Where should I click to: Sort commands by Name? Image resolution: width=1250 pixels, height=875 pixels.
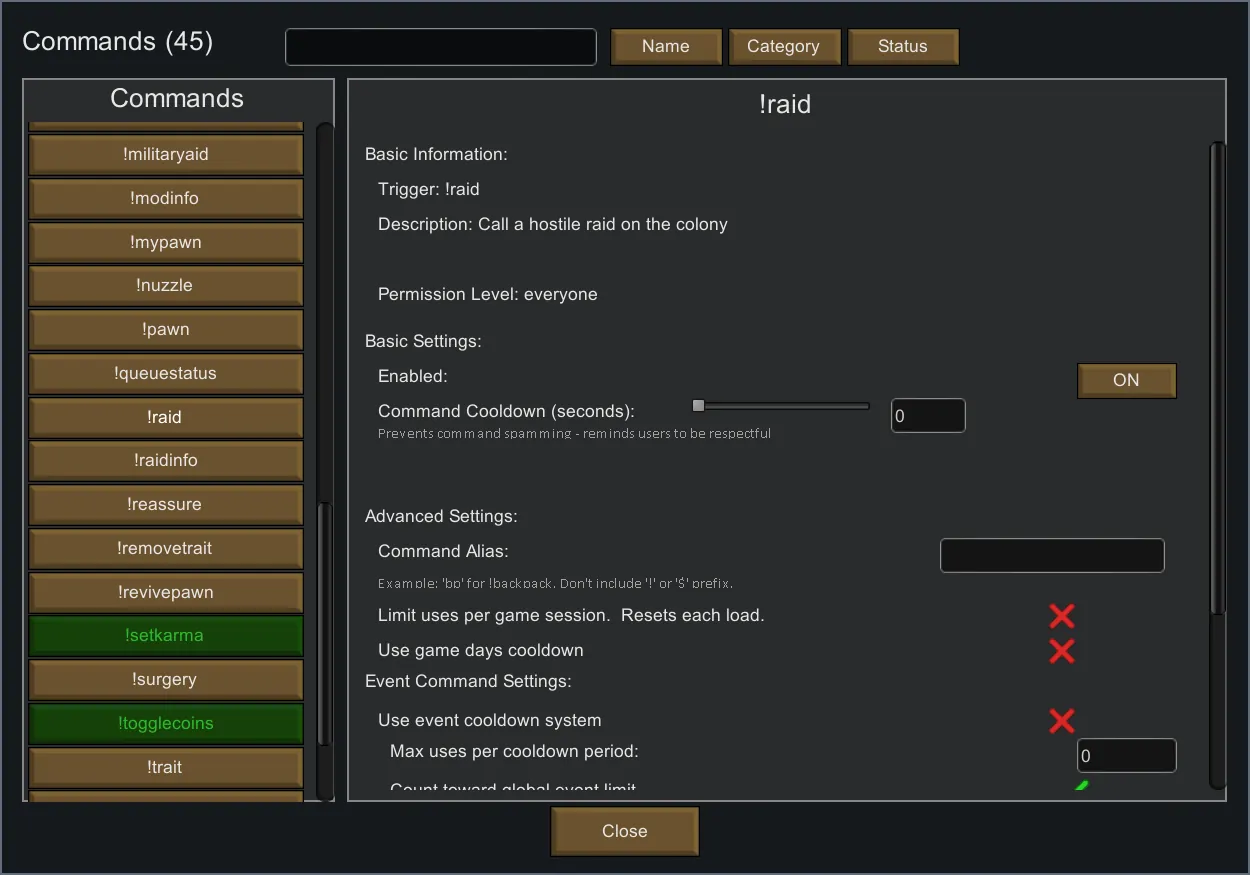(x=666, y=46)
